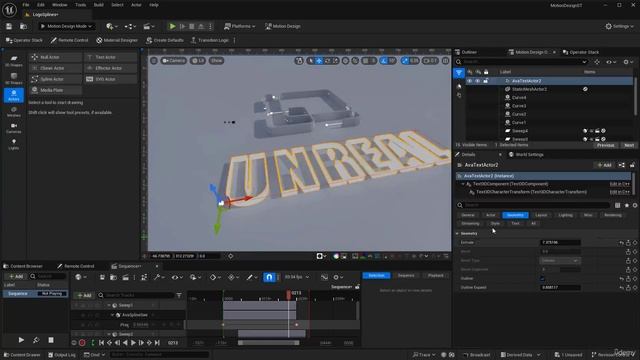Click the Outline Expand value field

560,287
